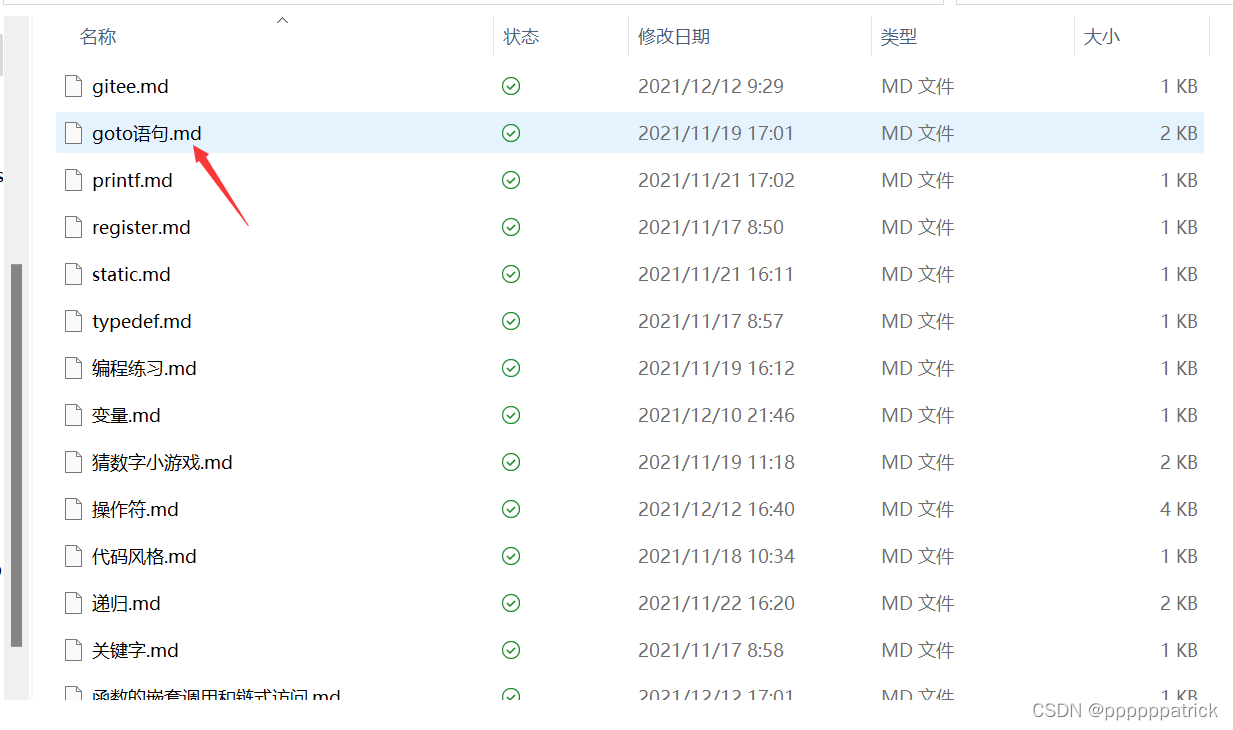Click the sync status checkmark for 编程练习.md
This screenshot has height=730, width=1233.
tap(511, 368)
